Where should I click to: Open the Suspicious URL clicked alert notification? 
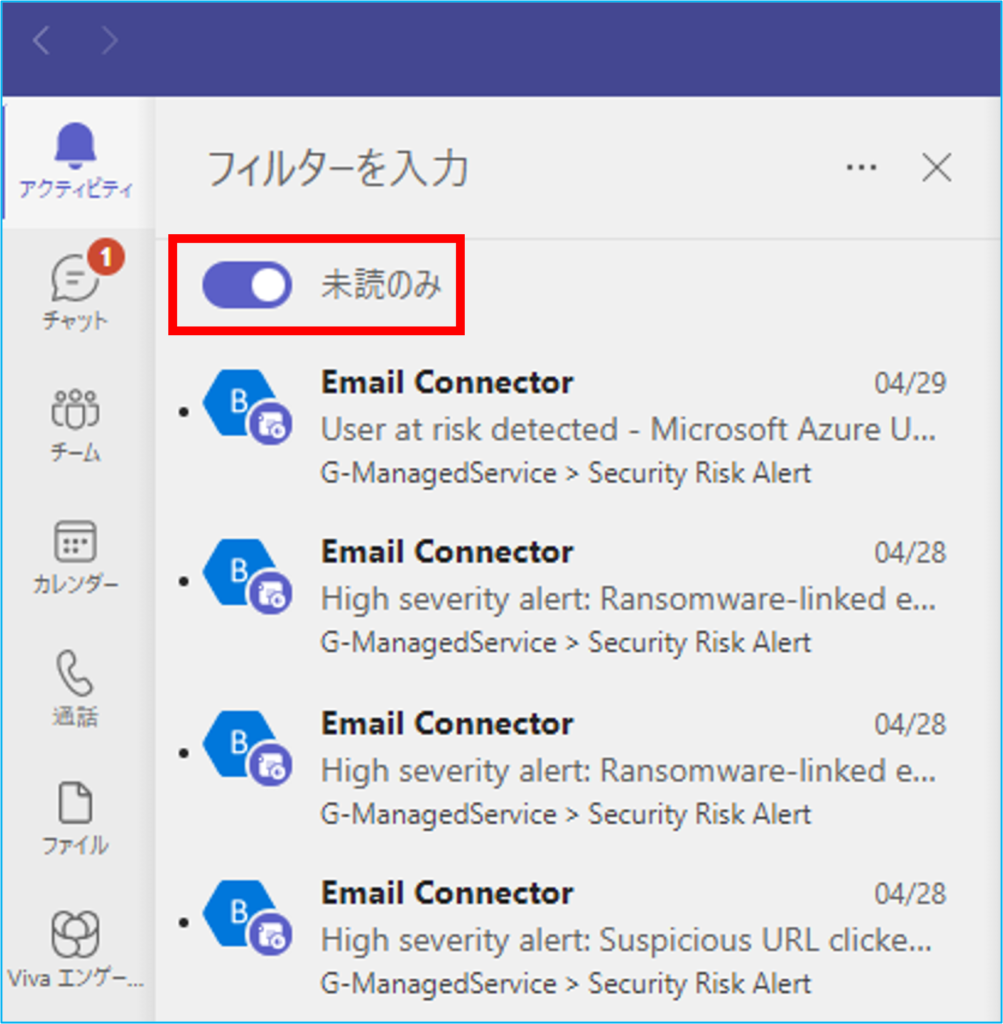[x=628, y=940]
